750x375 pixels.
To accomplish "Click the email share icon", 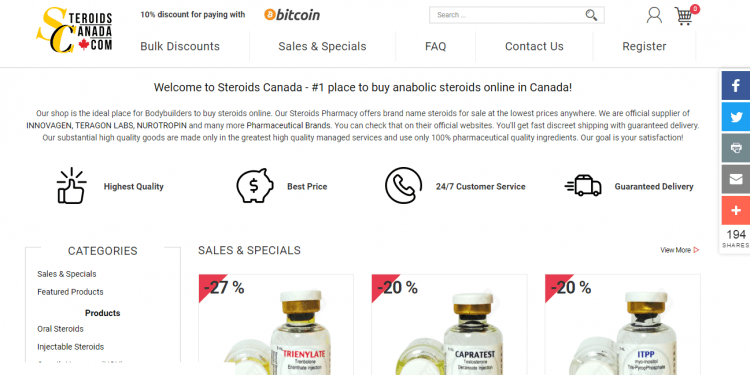I will pos(736,179).
